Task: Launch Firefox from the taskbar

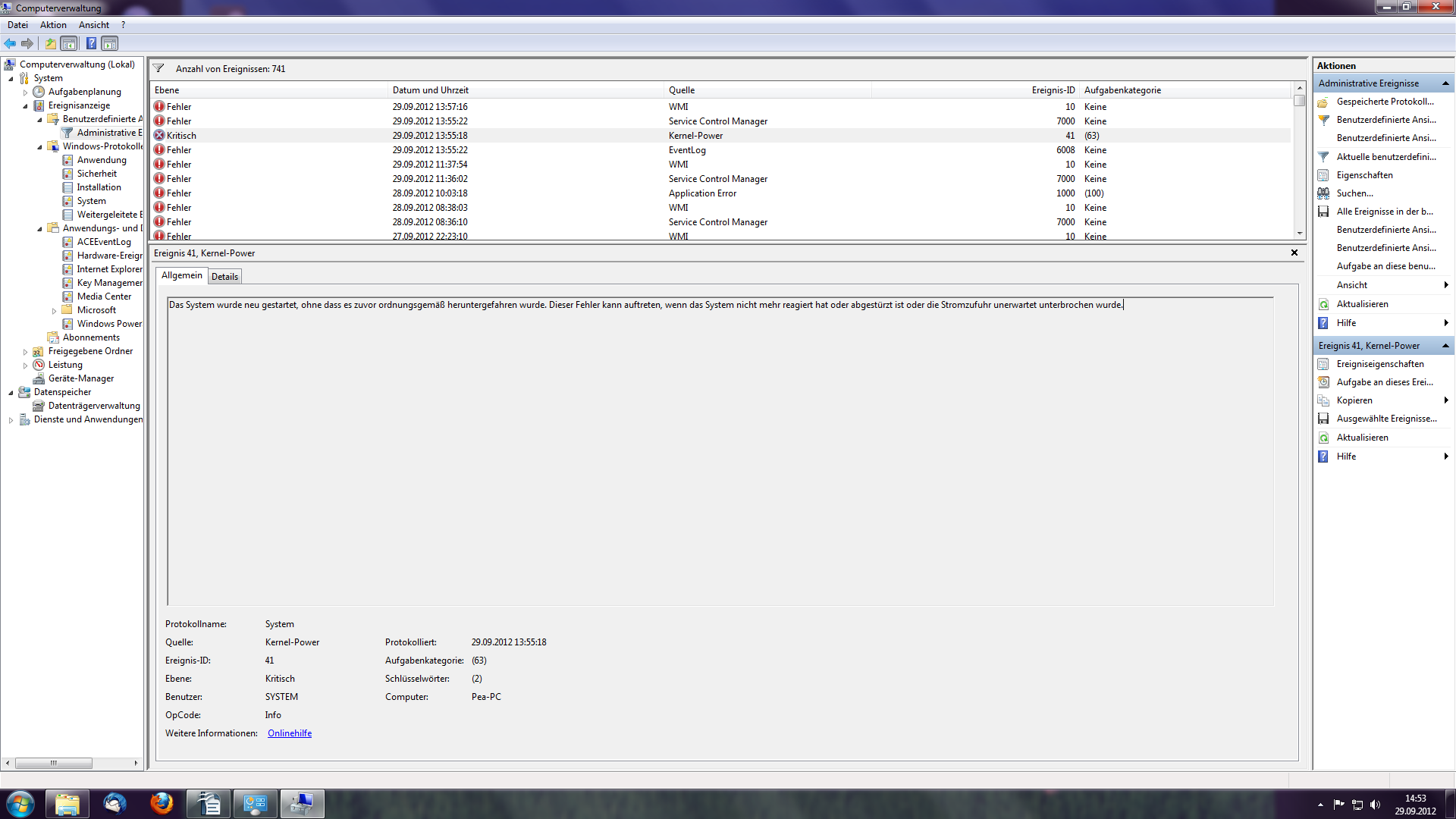Action: click(162, 803)
